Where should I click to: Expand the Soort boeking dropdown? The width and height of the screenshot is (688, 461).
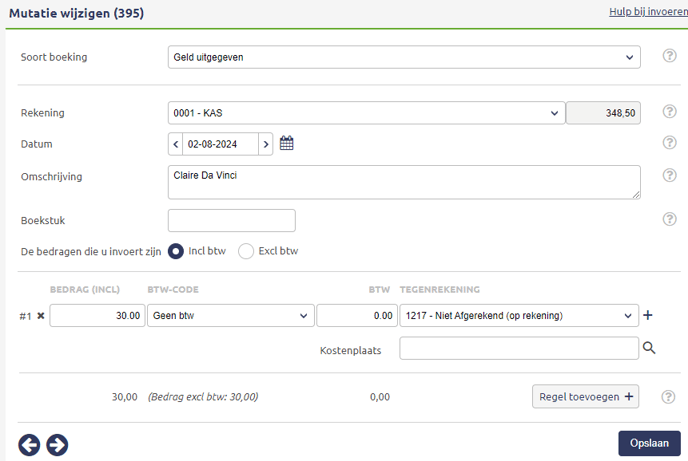(403, 57)
